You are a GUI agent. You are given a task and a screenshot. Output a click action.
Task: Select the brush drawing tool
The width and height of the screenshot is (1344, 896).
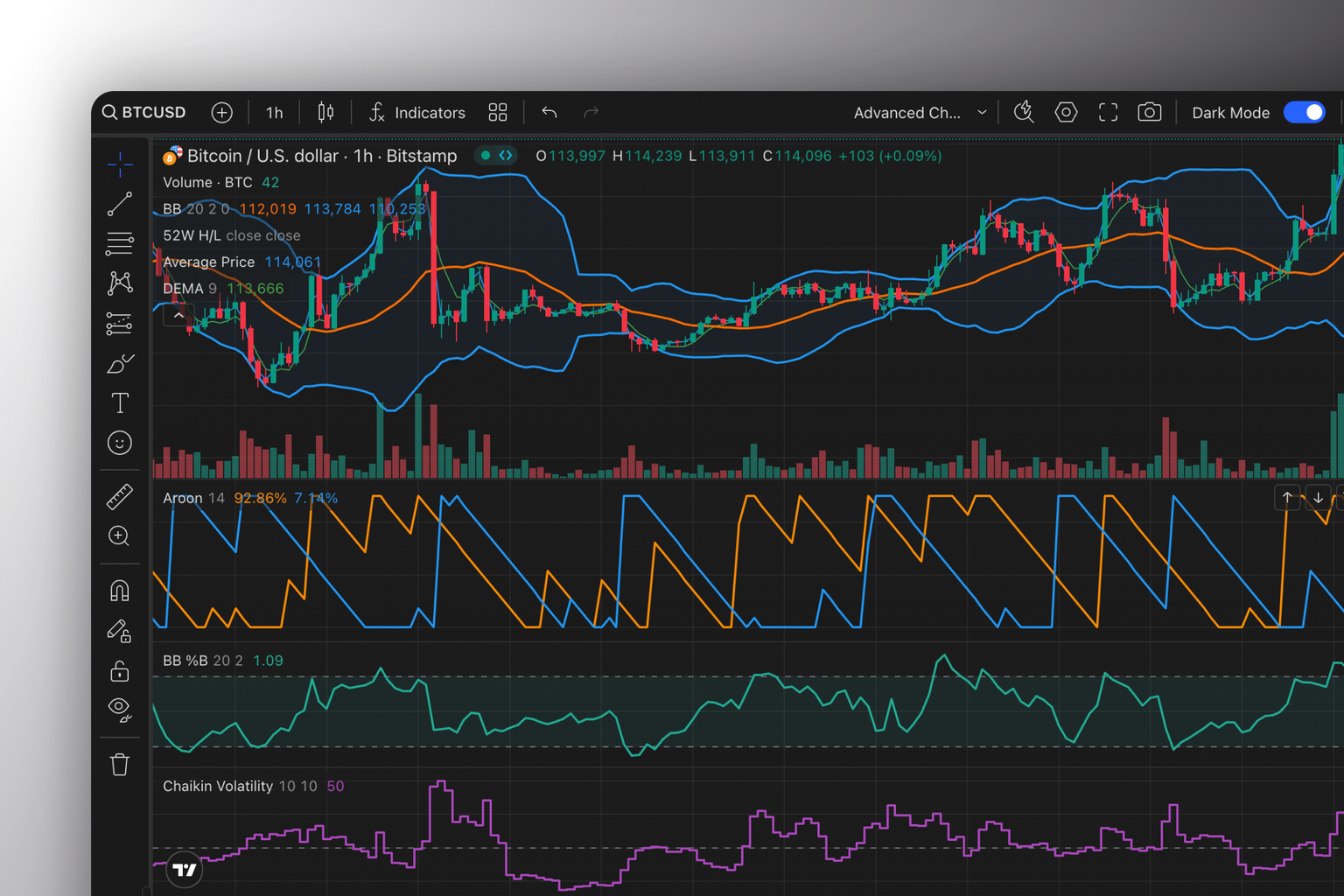(120, 363)
